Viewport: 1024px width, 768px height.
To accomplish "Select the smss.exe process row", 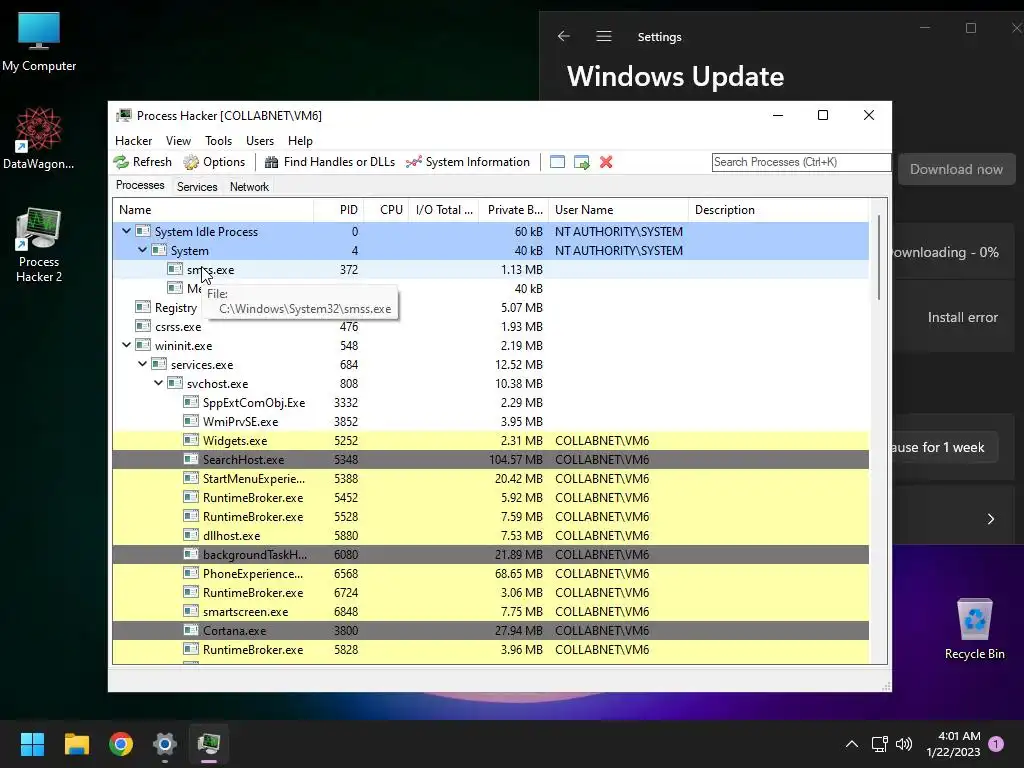I will pyautogui.click(x=490, y=270).
